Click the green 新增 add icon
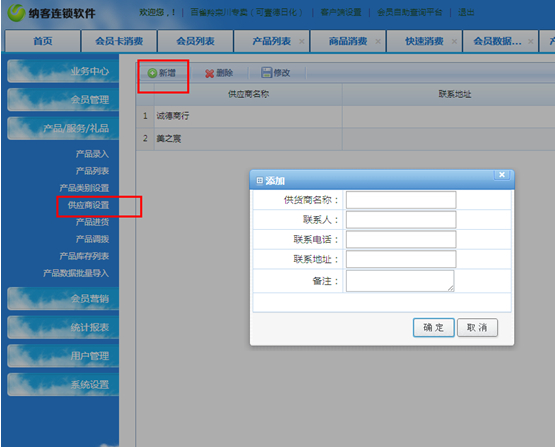Image resolution: width=555 pixels, height=447 pixels. tap(152, 73)
